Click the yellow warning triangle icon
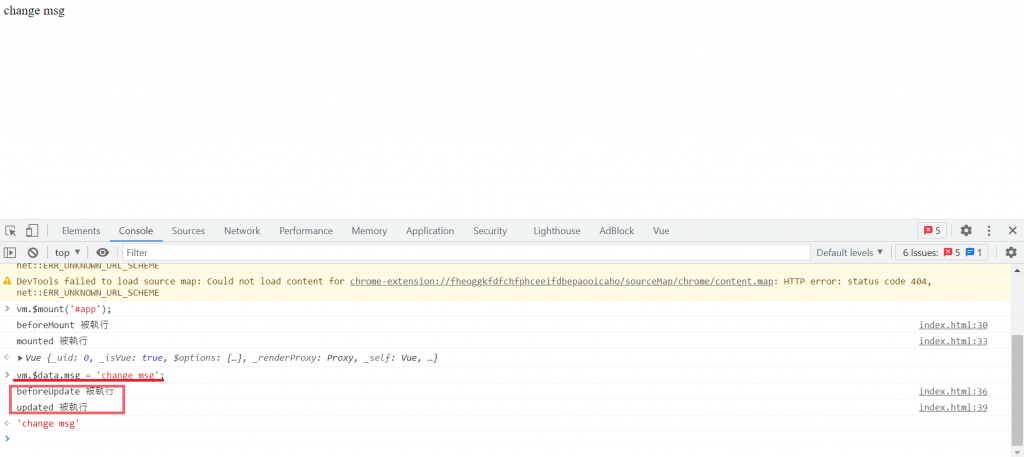This screenshot has height=457, width=1024. point(7,281)
